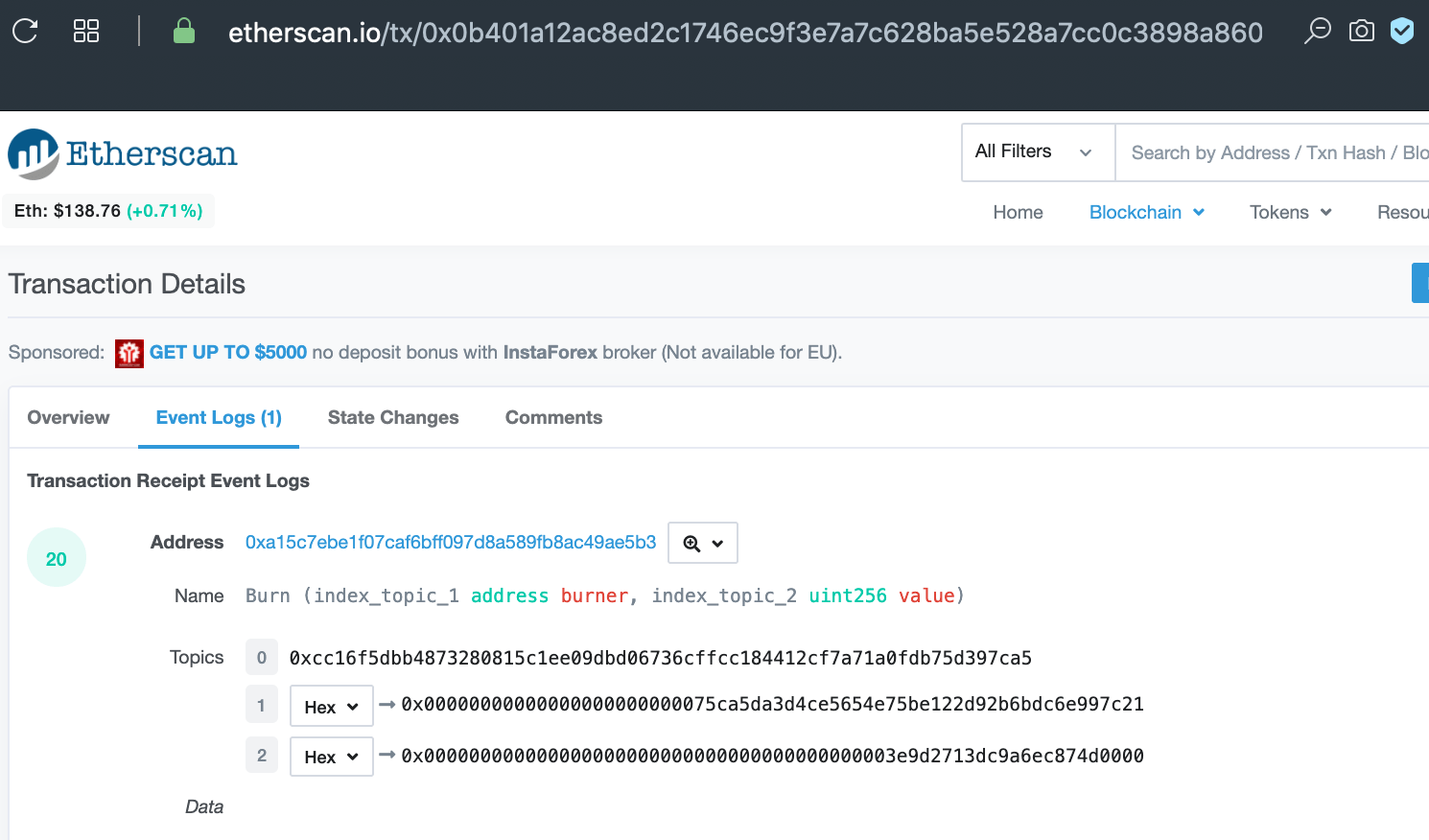Click the Etherscan logo
The image size is (1429, 840).
tap(123, 153)
